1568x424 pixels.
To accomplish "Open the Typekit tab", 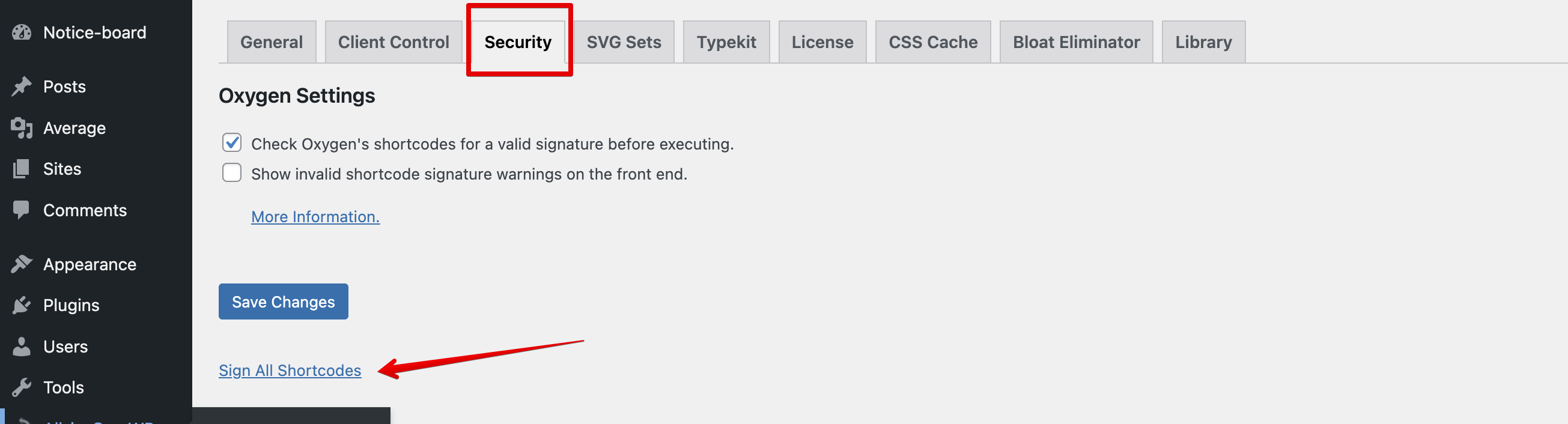I will coord(726,42).
